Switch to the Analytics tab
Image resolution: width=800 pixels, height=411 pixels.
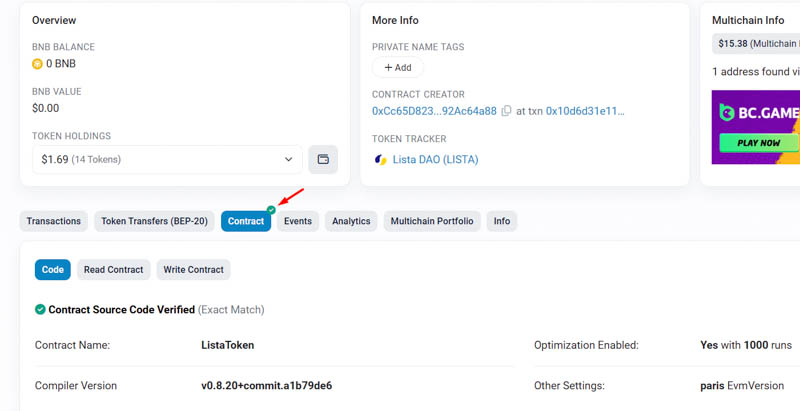pyautogui.click(x=351, y=221)
